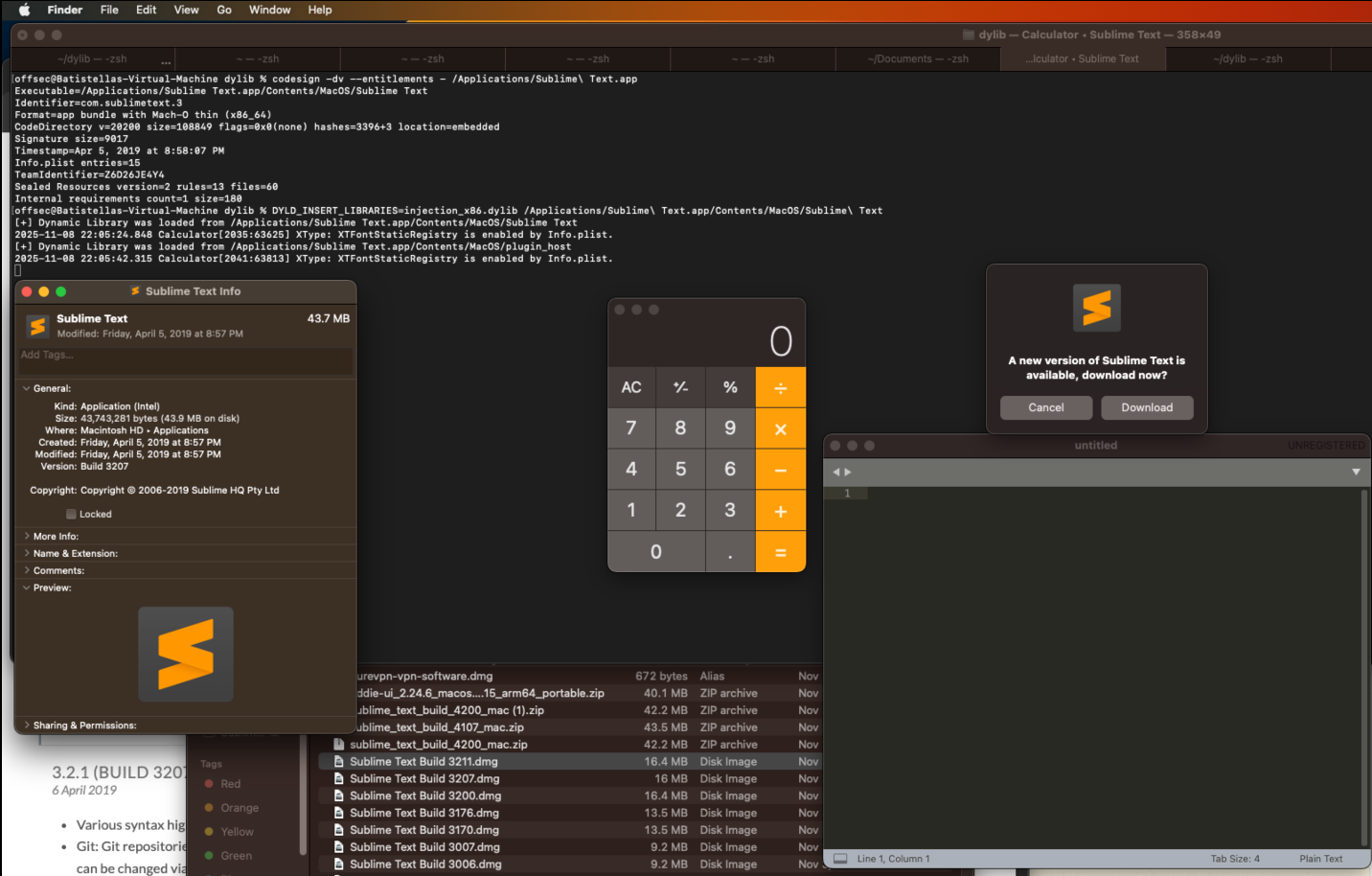
Task: Click disk image icon for Sublime Text Build 3211.dmg
Action: click(338, 762)
